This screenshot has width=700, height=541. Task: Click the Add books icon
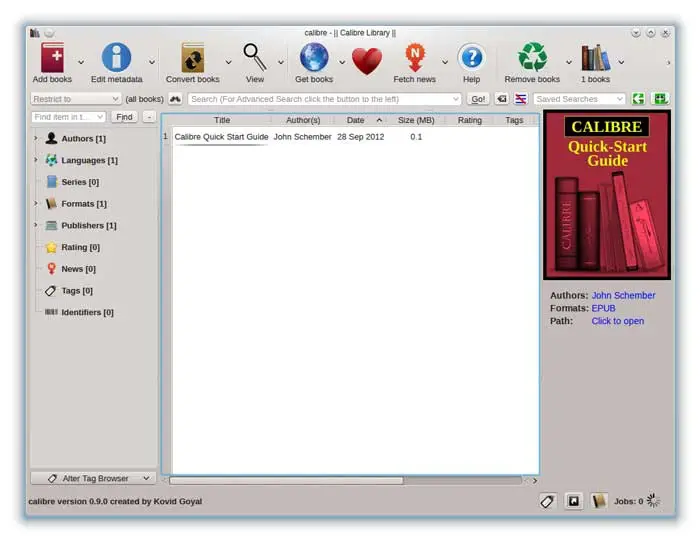pyautogui.click(x=52, y=58)
